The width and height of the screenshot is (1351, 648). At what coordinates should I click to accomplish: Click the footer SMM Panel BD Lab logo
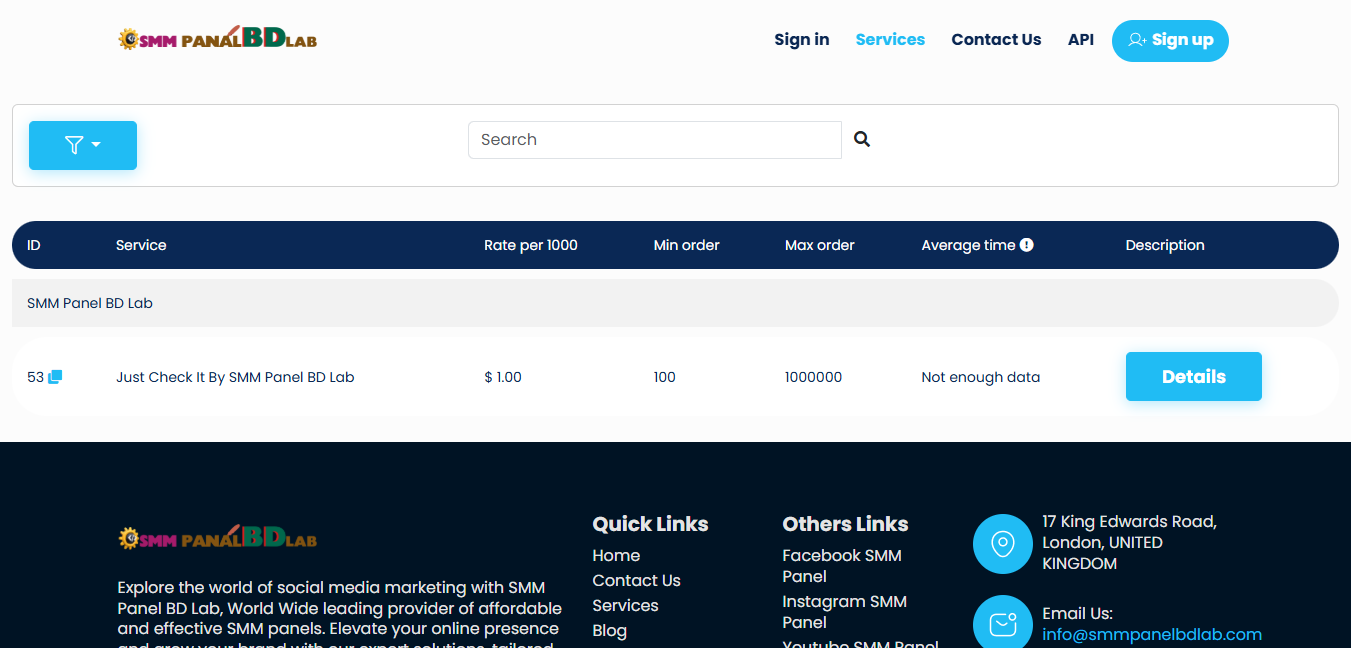click(x=217, y=538)
